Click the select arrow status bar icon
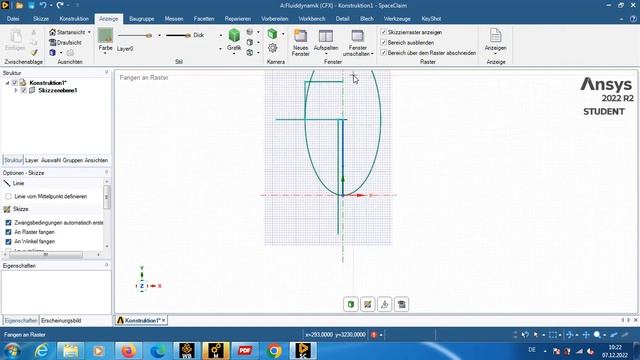Image resolution: width=640 pixels, height=360 pixels. coord(536,335)
